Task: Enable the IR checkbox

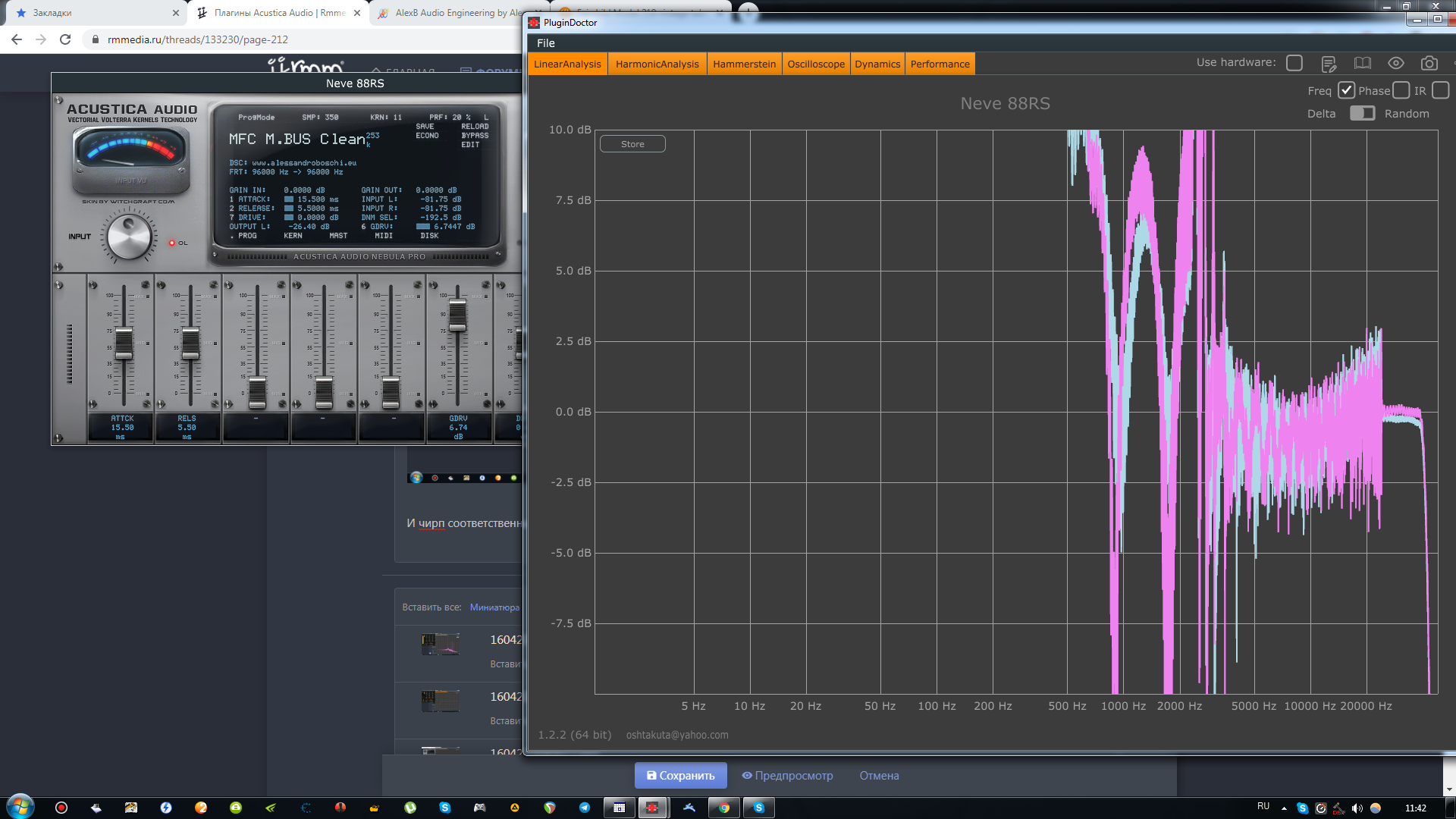Action: point(1441,90)
